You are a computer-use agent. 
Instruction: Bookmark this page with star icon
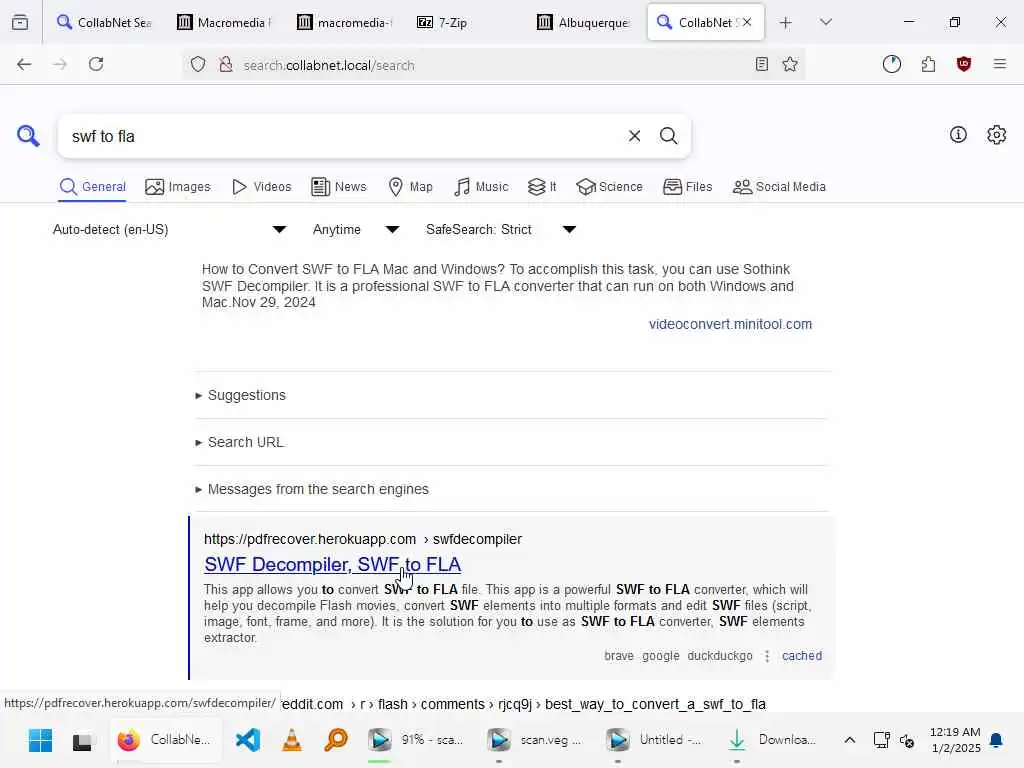click(790, 64)
